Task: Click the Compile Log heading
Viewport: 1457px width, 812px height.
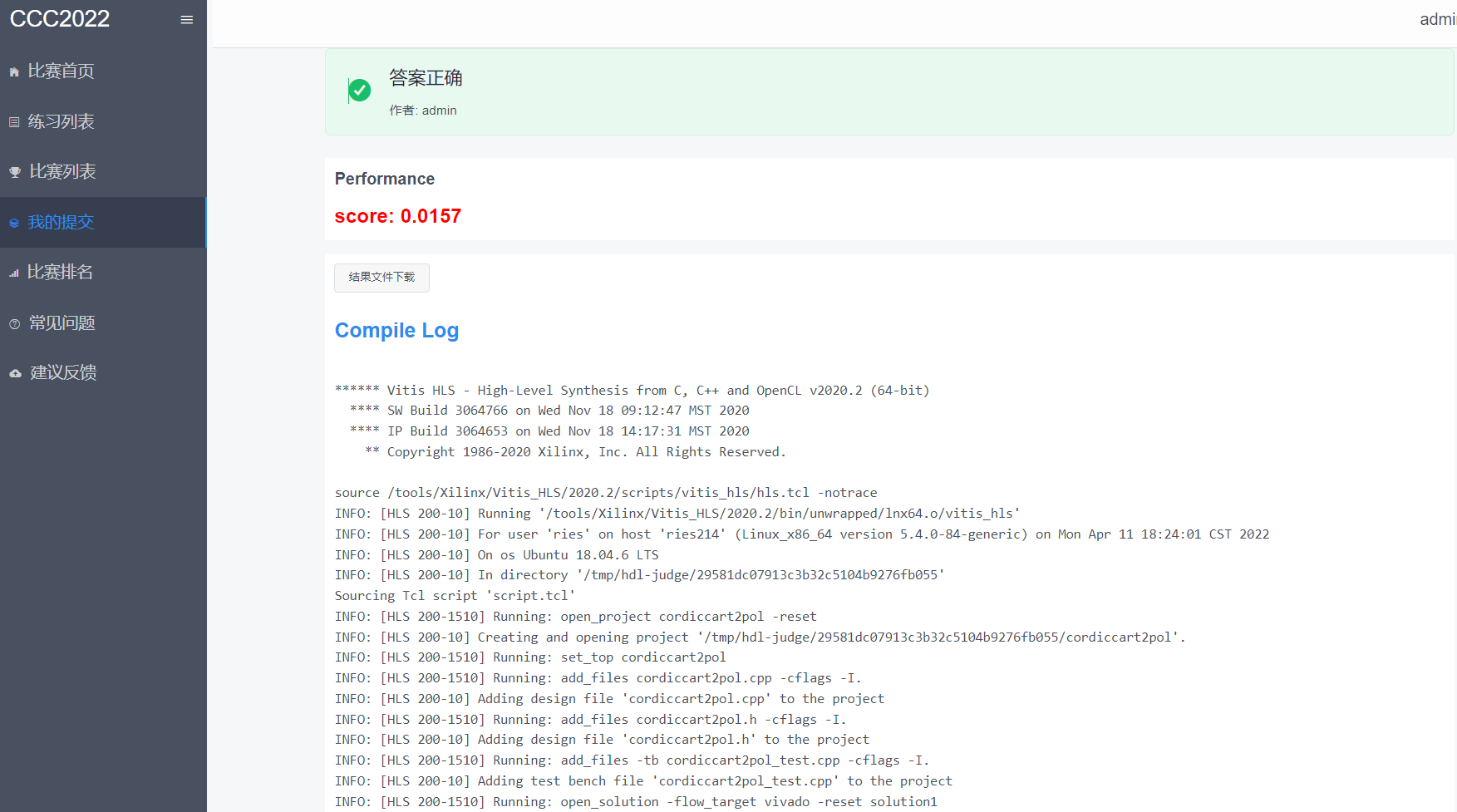Action: pos(396,330)
